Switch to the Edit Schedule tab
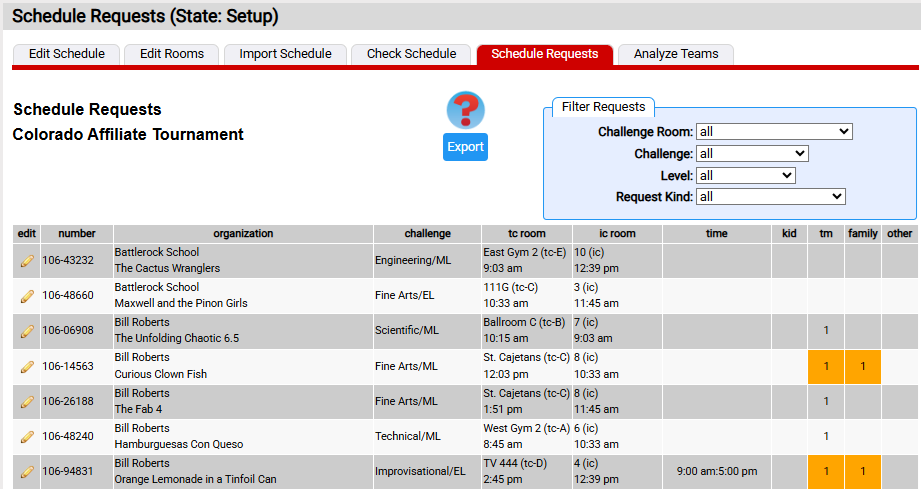This screenshot has height=489, width=921. (66, 54)
